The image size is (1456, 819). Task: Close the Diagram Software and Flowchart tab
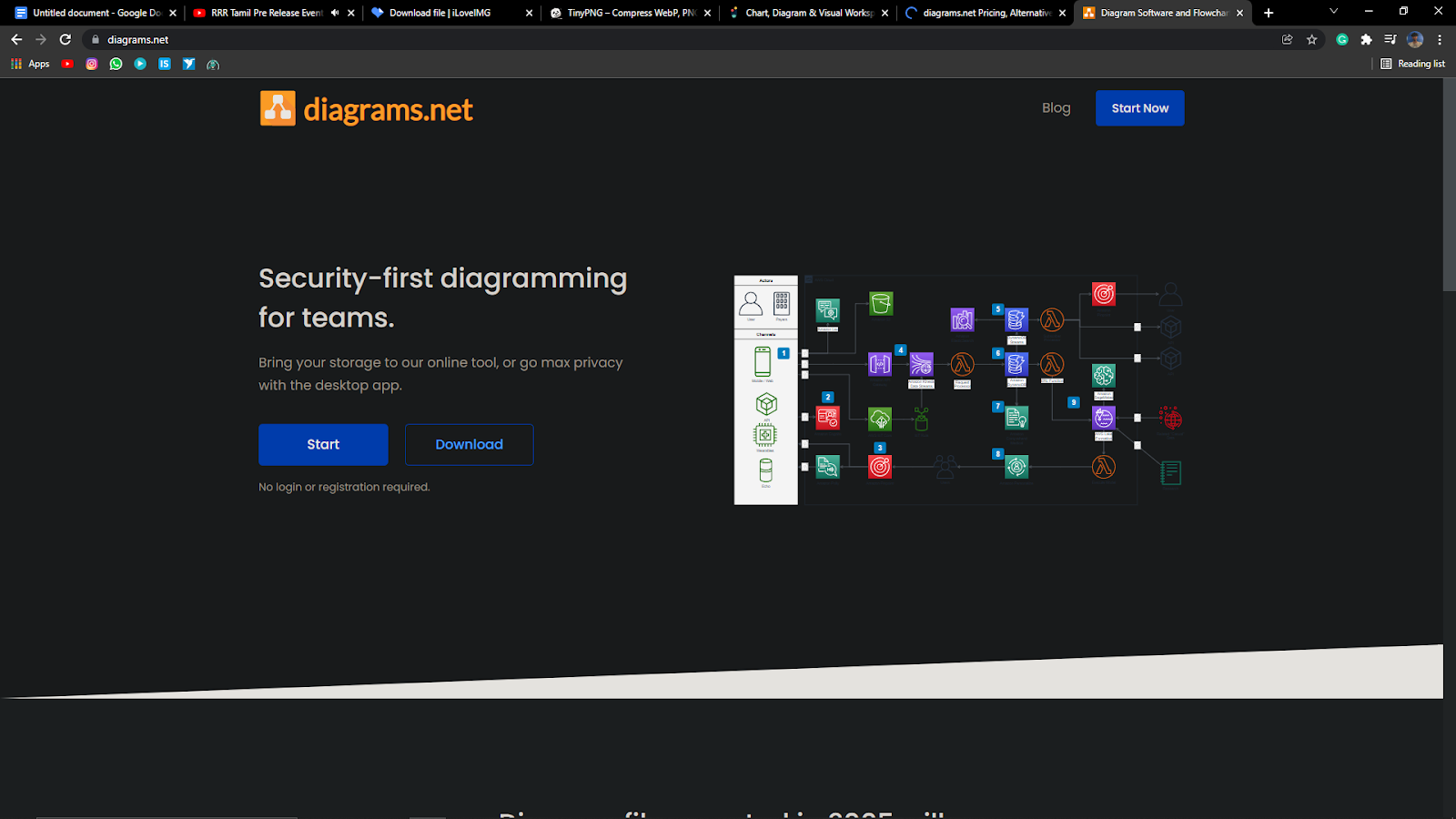1239,13
